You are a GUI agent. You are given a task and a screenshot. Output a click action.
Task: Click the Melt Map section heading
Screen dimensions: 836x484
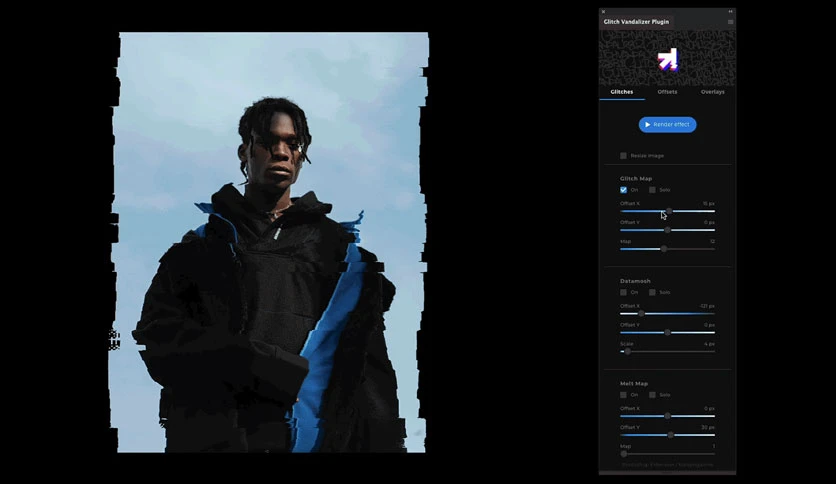point(633,384)
